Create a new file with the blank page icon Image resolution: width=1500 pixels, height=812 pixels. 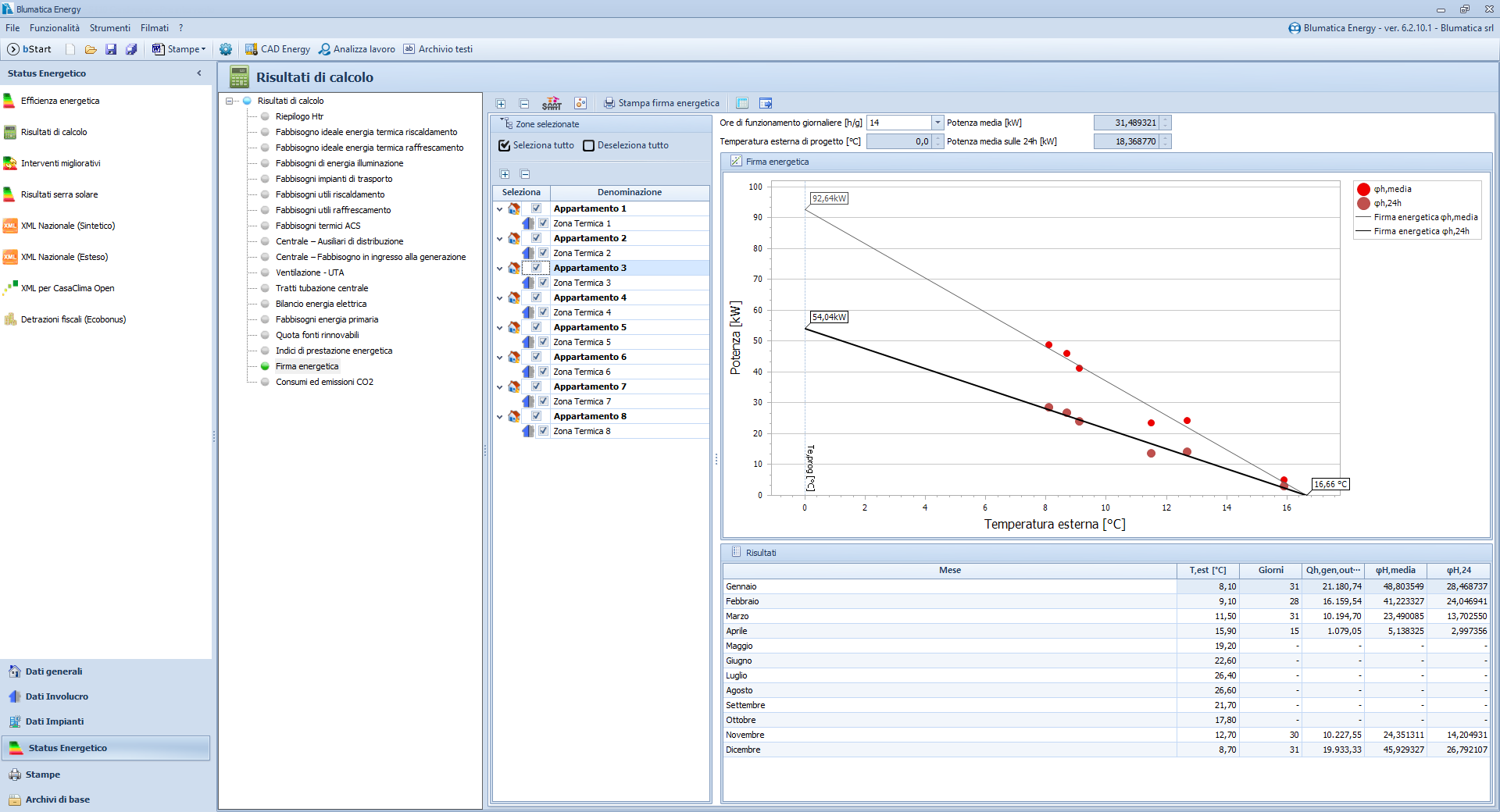pyautogui.click(x=70, y=49)
